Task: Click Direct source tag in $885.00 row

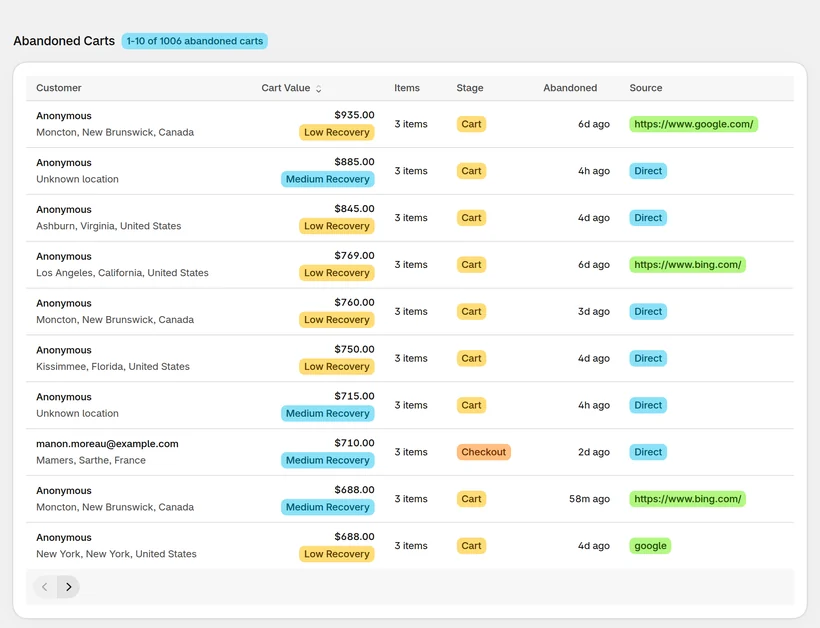Action: click(648, 171)
